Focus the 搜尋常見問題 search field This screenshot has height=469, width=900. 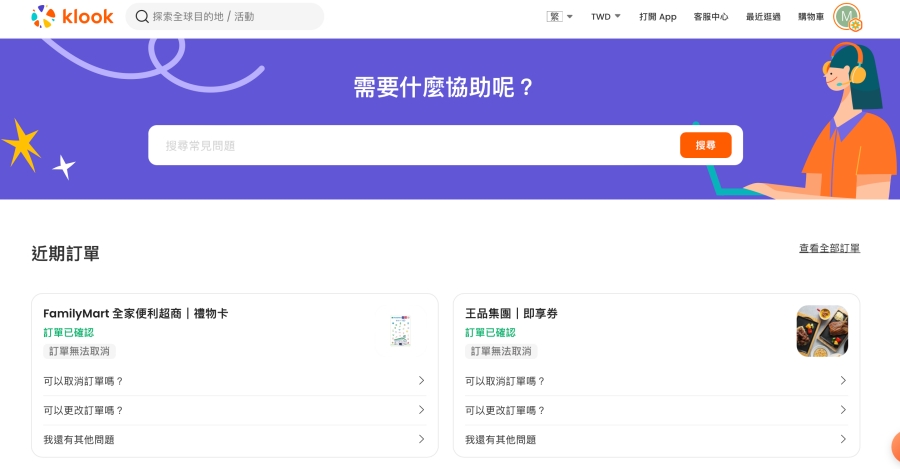click(x=413, y=145)
